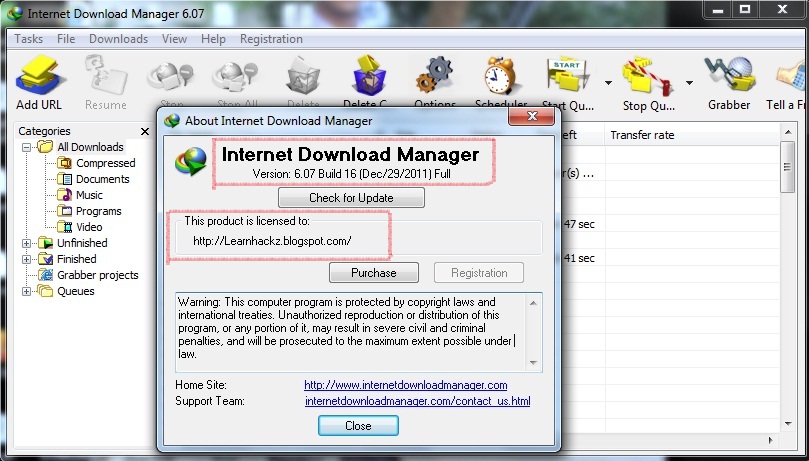Click the IDM logo in the About dialog
This screenshot has width=809, height=461.
pyautogui.click(x=191, y=160)
